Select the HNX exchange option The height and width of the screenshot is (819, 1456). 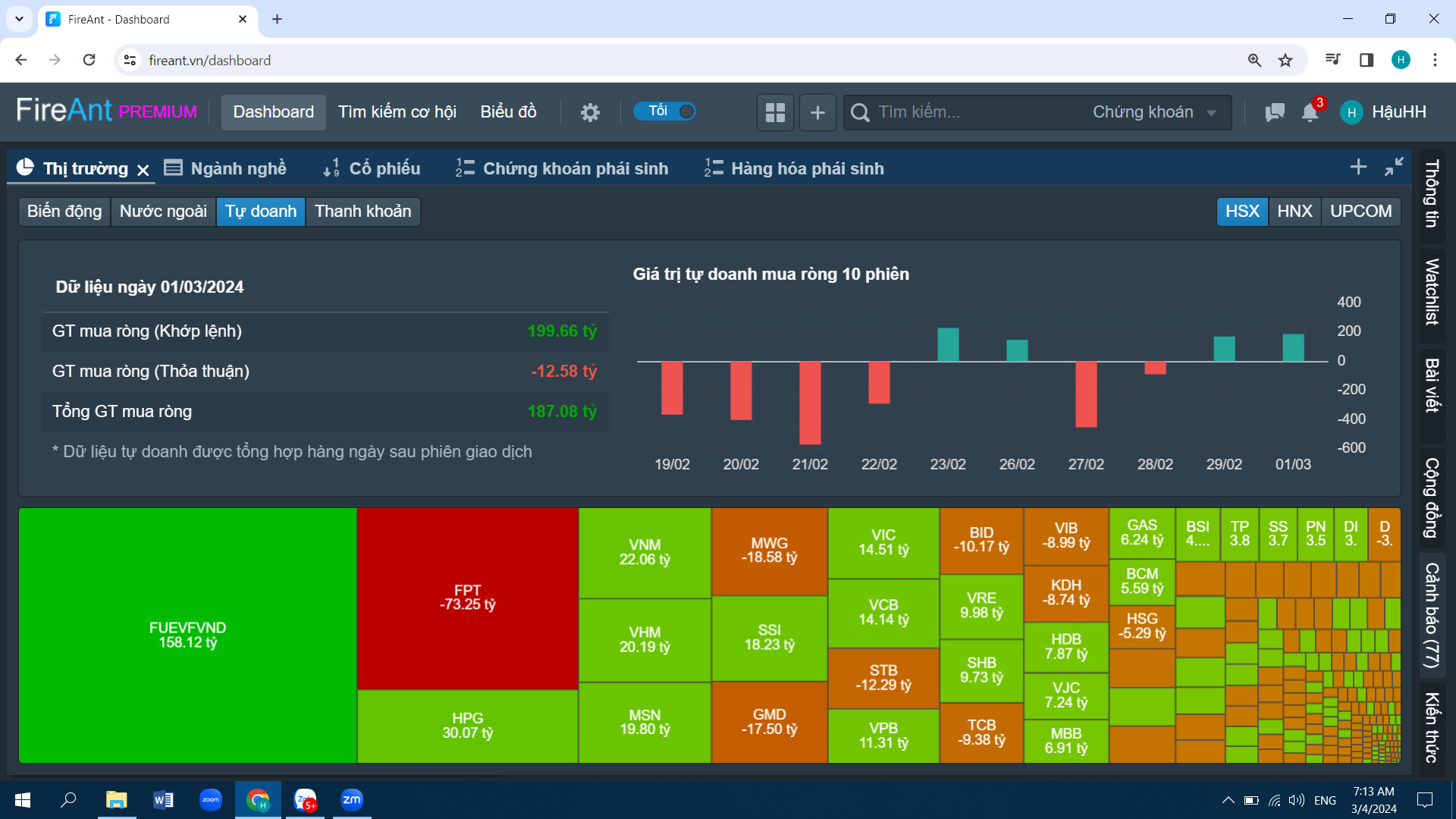1294,211
